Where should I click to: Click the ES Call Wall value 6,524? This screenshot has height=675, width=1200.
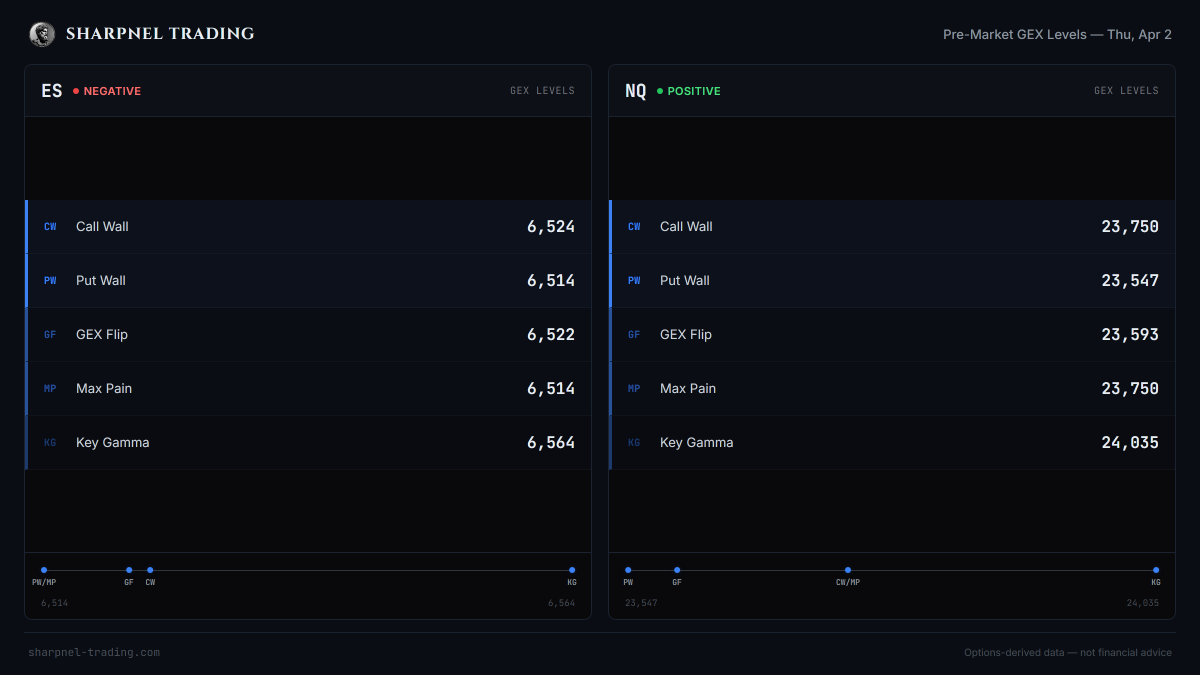point(551,227)
